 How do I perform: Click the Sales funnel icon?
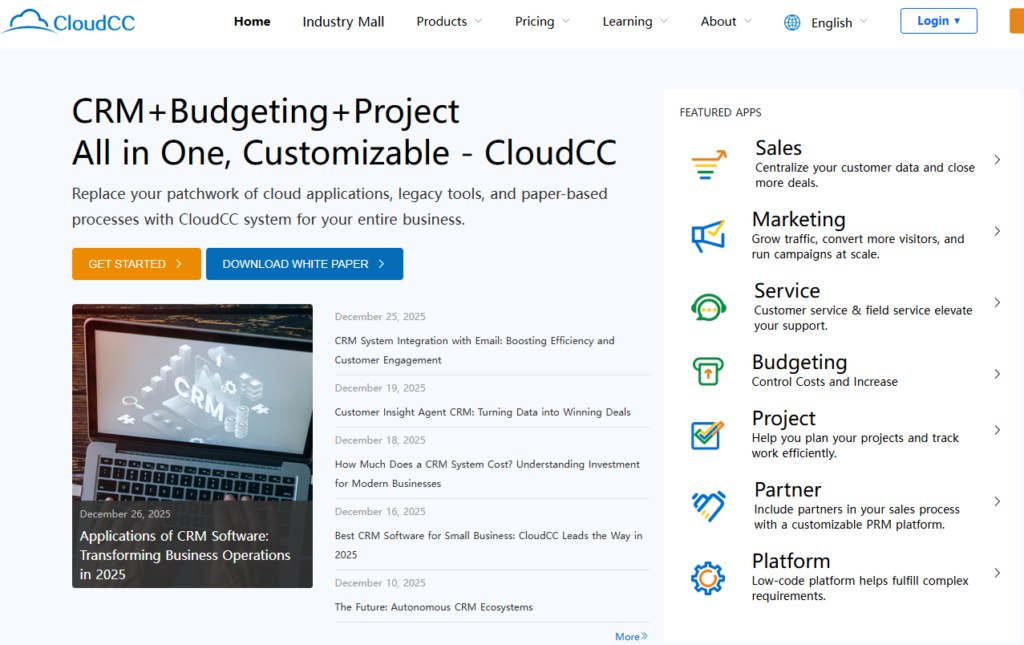[x=709, y=164]
